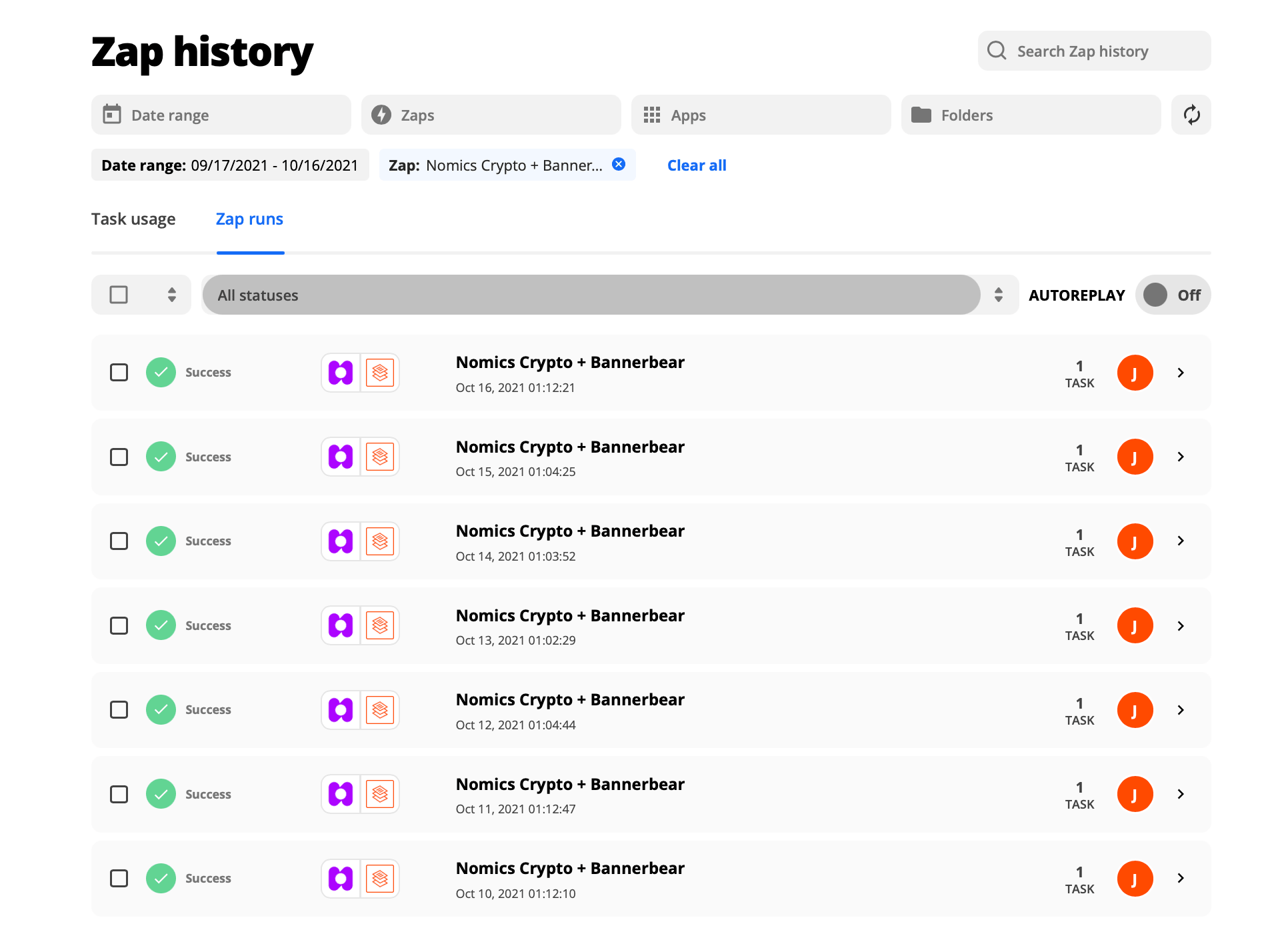Click the Nomics app icon in Oct 14 row
The width and height of the screenshot is (1288, 952).
tap(341, 541)
